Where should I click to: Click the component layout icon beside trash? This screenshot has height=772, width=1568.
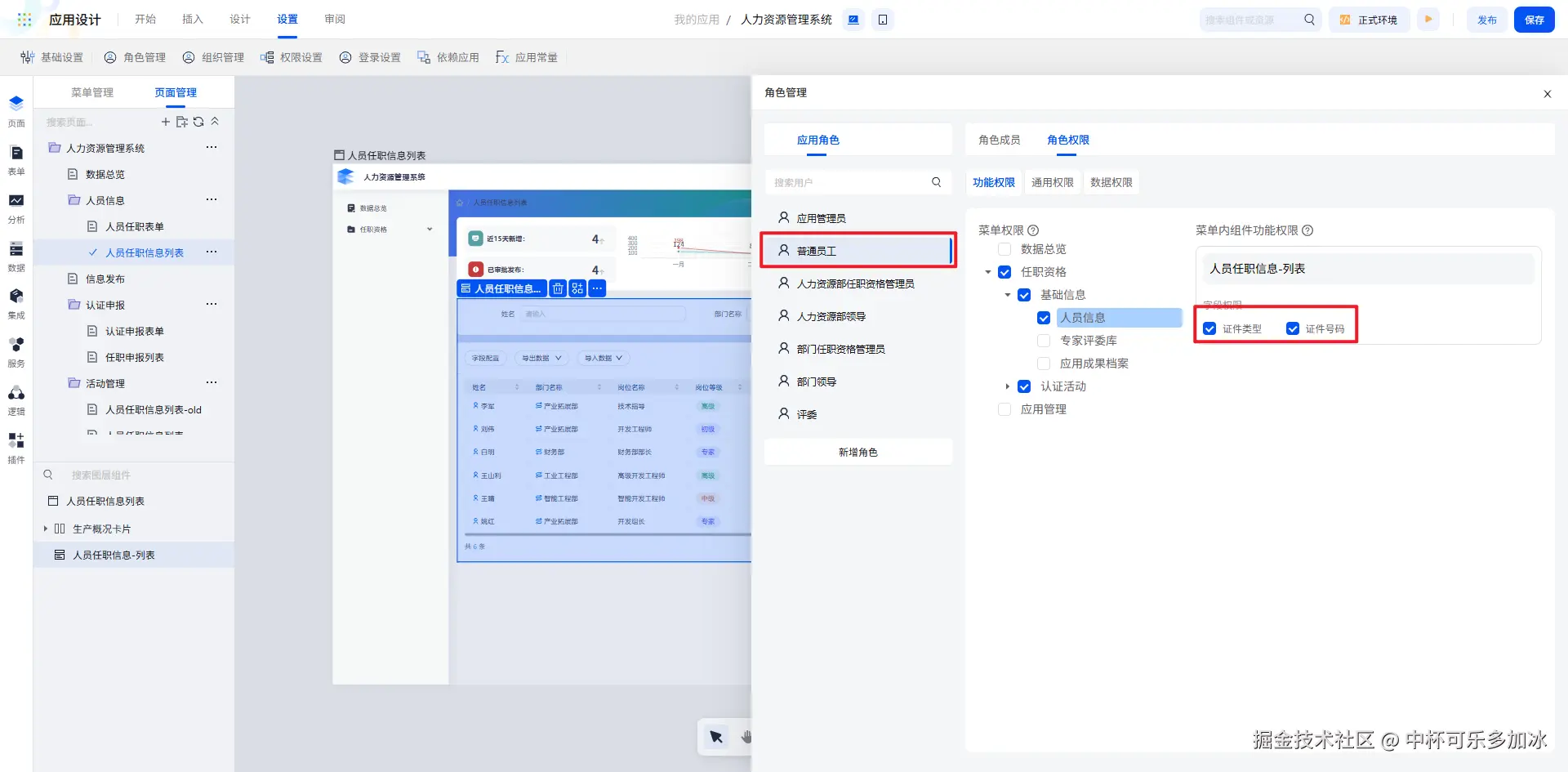point(577,288)
